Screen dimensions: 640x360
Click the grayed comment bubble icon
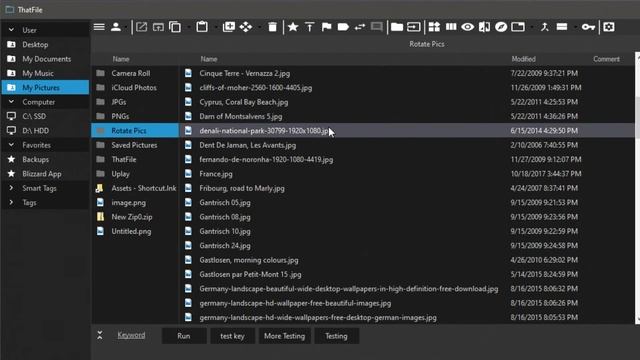pyautogui.click(x=376, y=27)
